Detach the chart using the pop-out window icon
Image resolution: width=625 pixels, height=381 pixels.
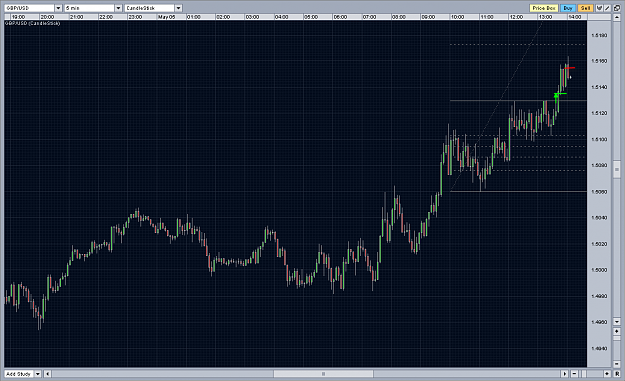click(x=617, y=8)
